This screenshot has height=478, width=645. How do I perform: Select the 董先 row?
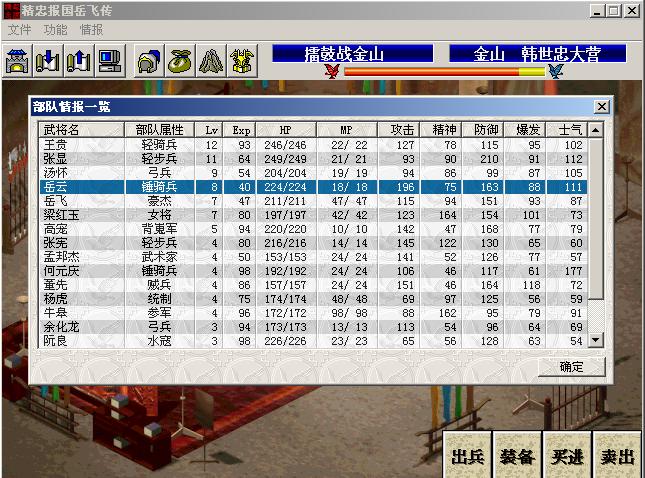tap(313, 285)
